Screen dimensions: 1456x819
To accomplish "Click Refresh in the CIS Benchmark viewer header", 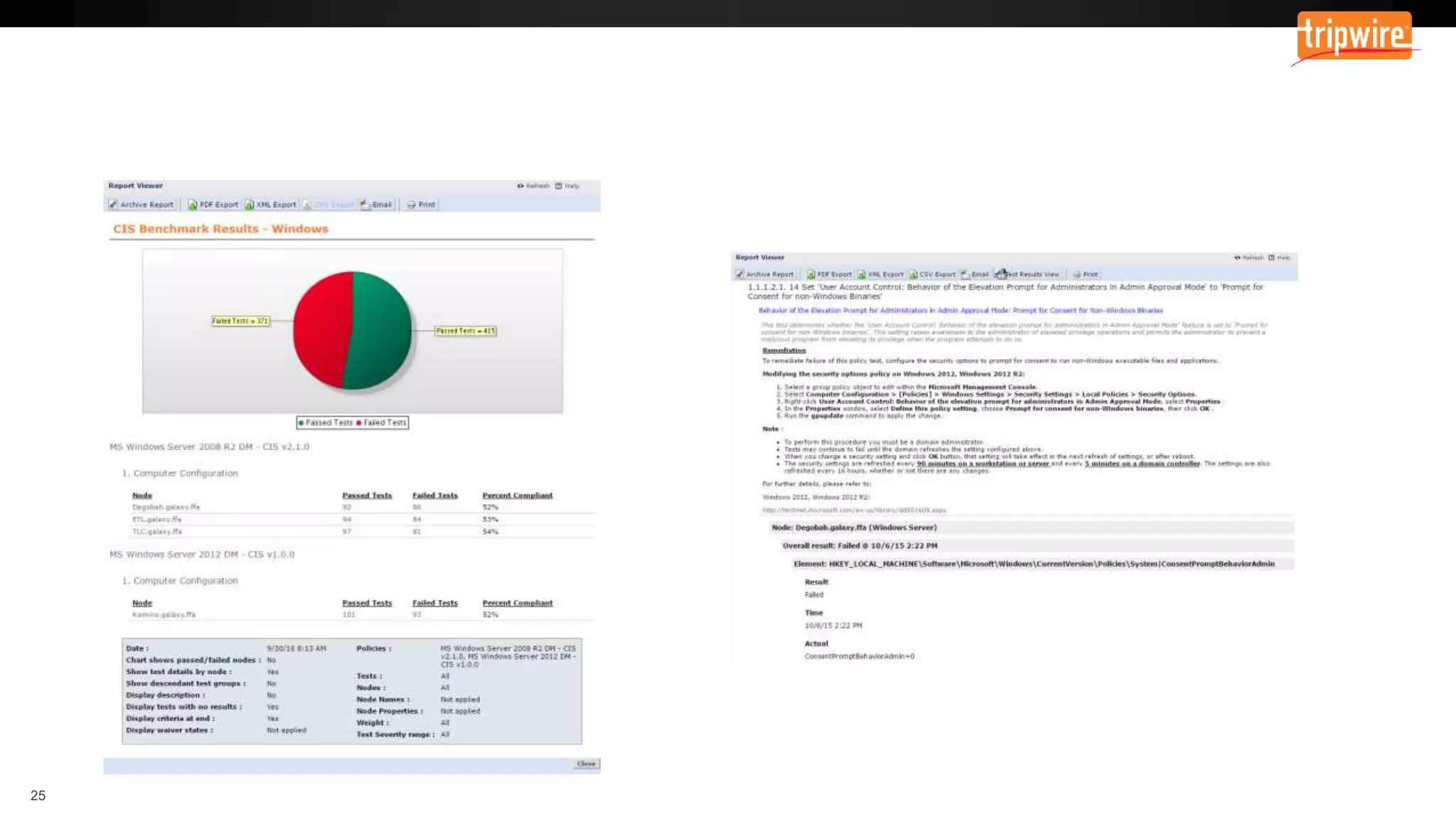I will click(534, 186).
